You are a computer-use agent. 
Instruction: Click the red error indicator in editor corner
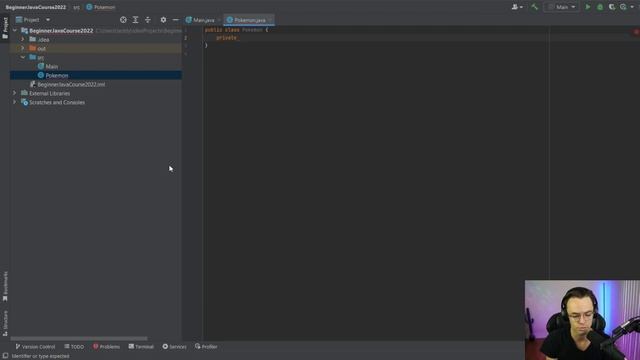pyautogui.click(x=636, y=31)
